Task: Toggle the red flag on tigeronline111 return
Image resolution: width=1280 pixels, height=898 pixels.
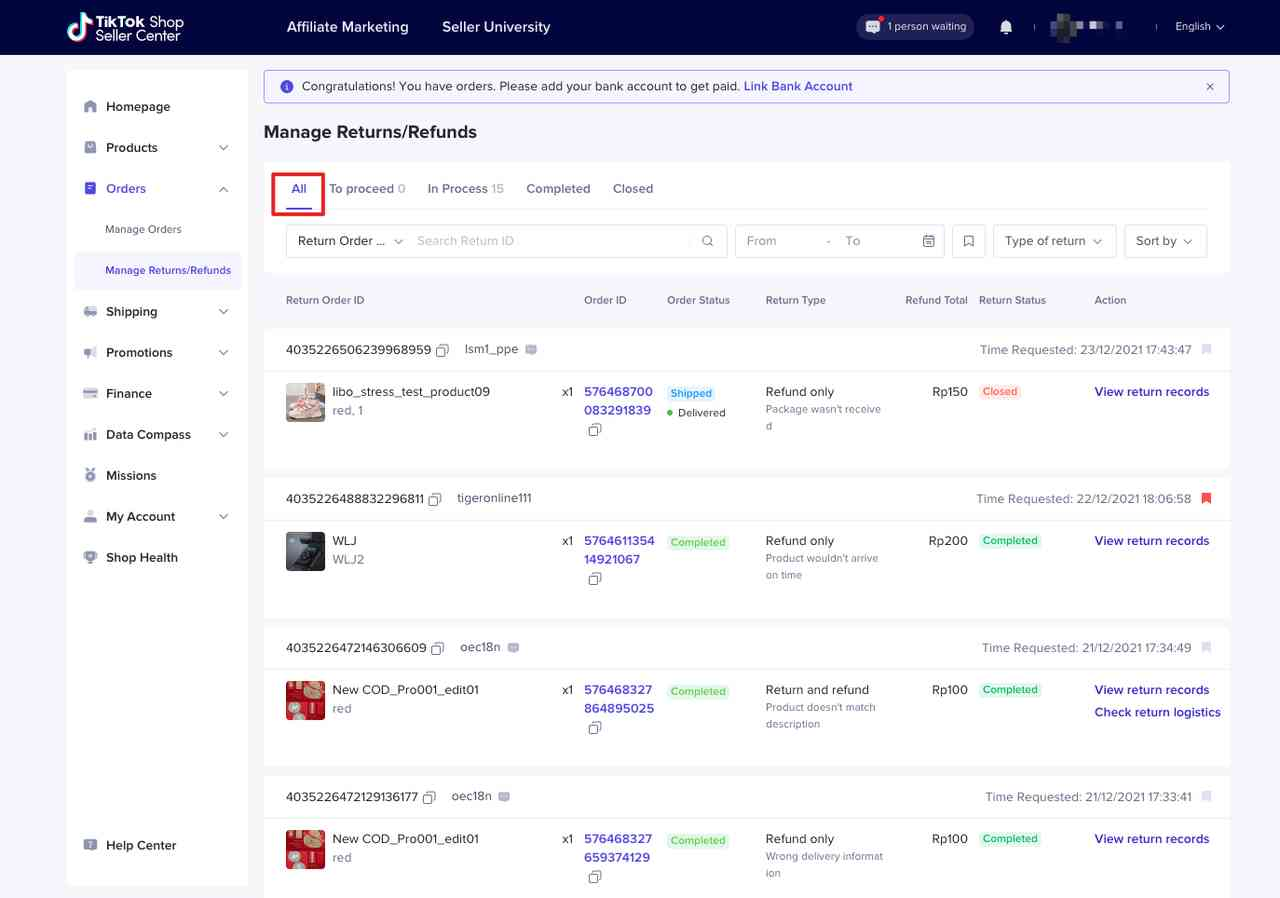Action: coord(1206,498)
